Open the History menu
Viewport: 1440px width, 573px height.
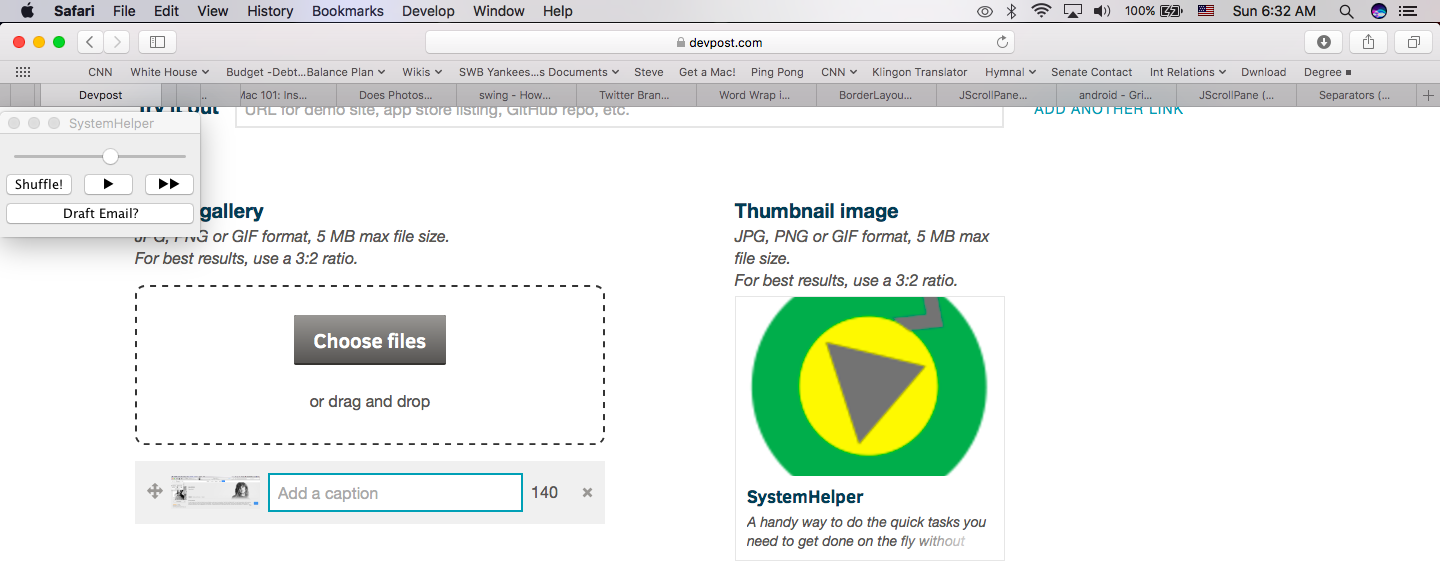coord(270,11)
